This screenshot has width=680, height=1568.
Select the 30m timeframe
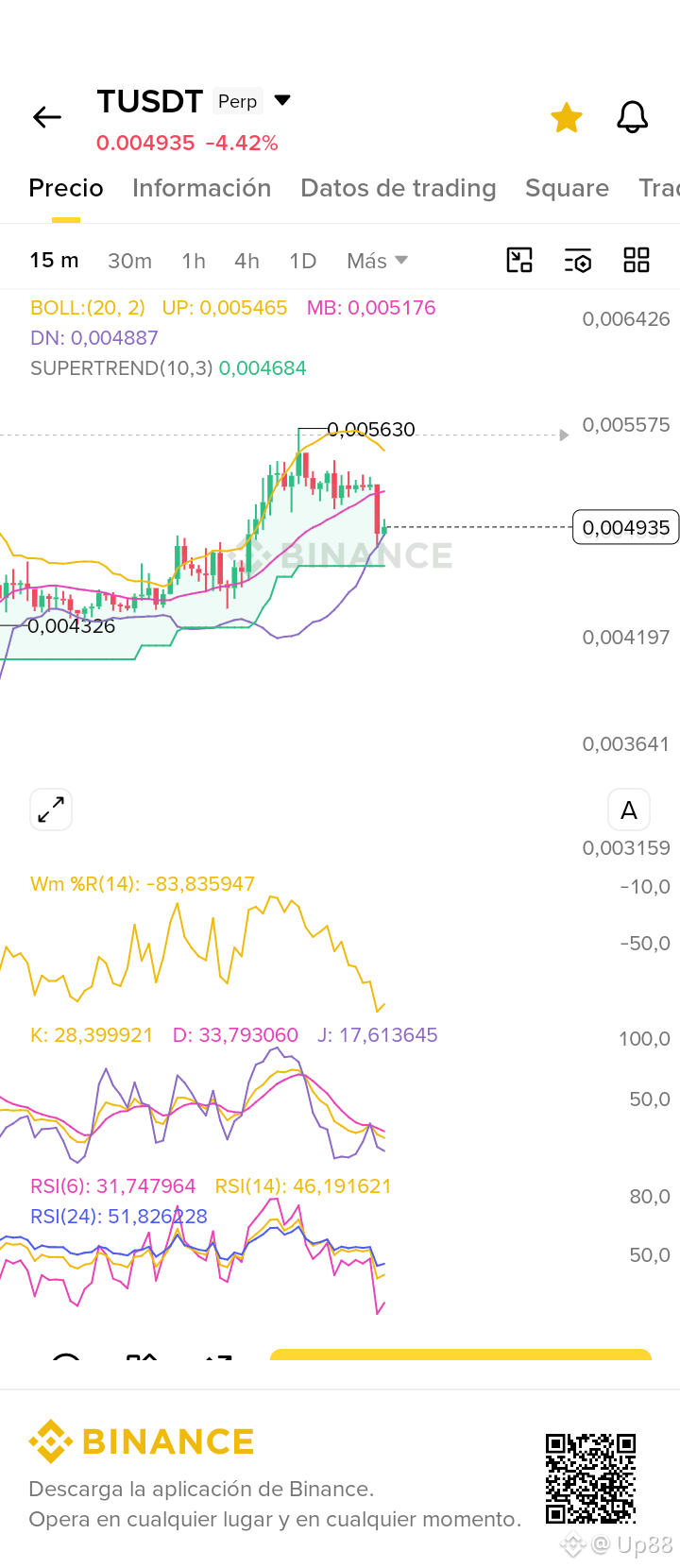[x=129, y=261]
